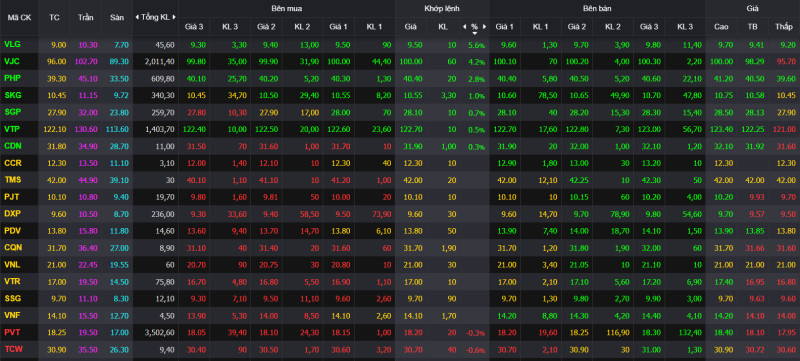Click left arrow beside % column header

pyautogui.click(x=464, y=27)
